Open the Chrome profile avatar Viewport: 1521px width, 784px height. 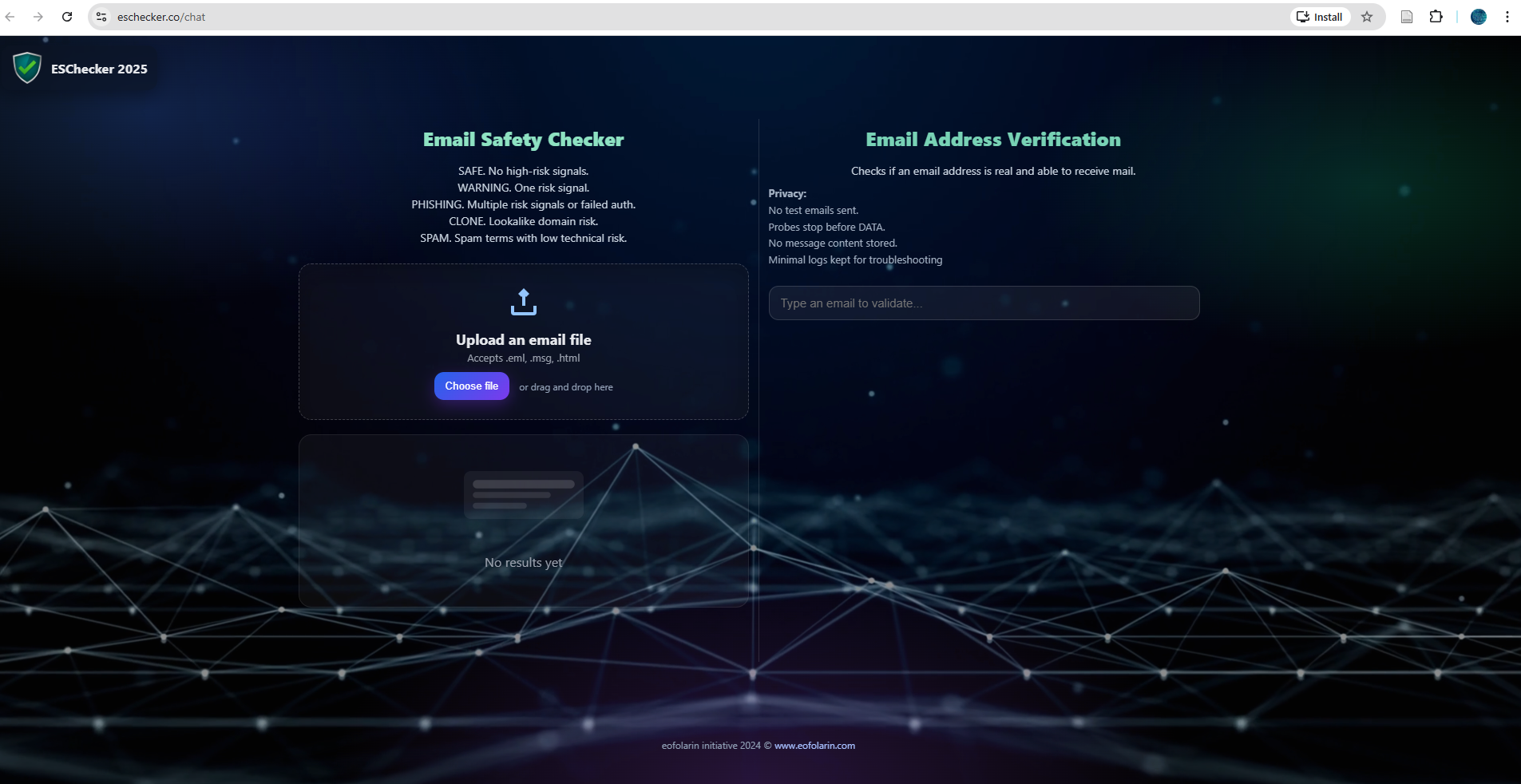(1478, 17)
